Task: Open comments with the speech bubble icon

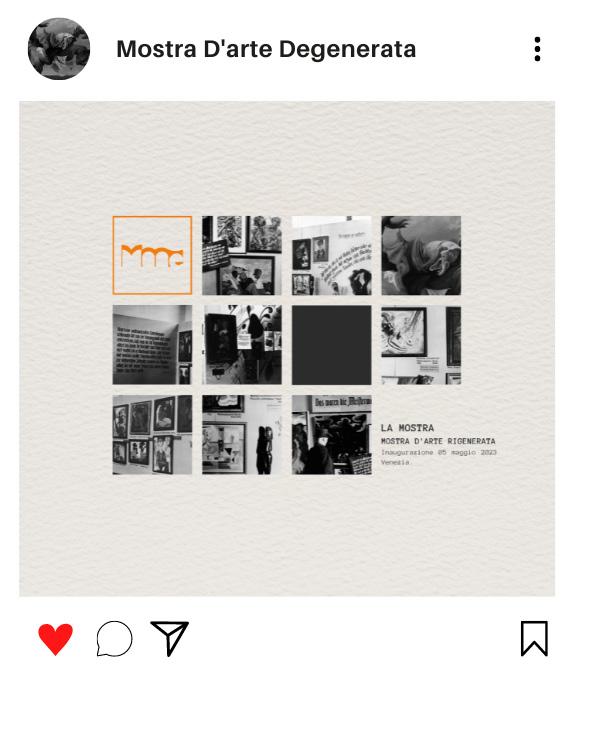Action: [114, 639]
